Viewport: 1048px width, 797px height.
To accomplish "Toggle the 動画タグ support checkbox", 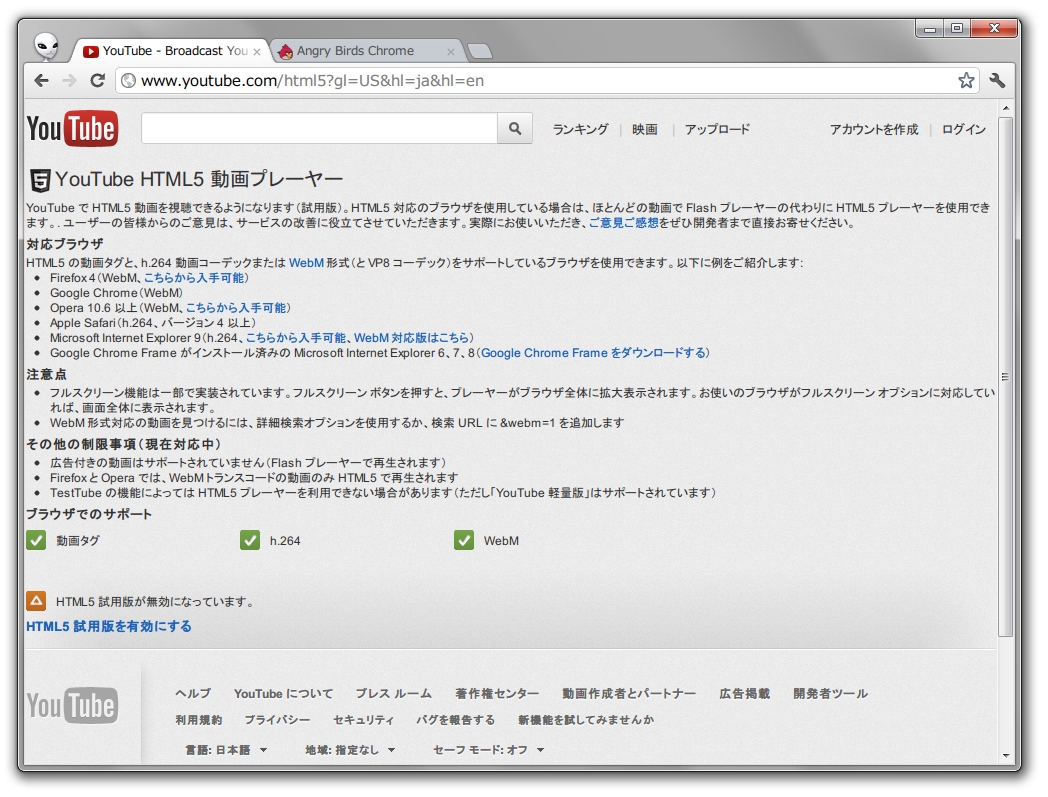I will pos(36,539).
